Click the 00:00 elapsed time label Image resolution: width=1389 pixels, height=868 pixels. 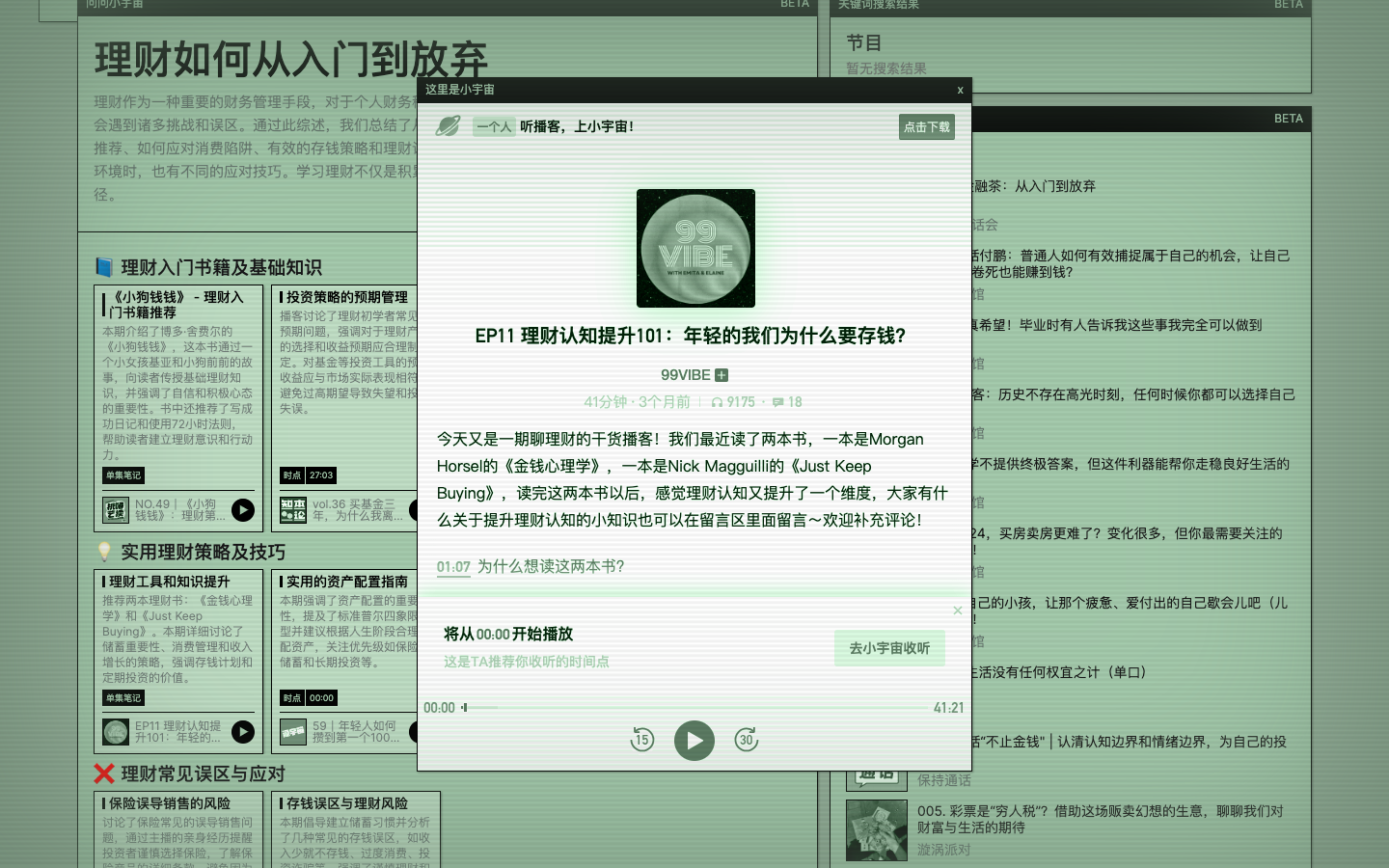439,708
